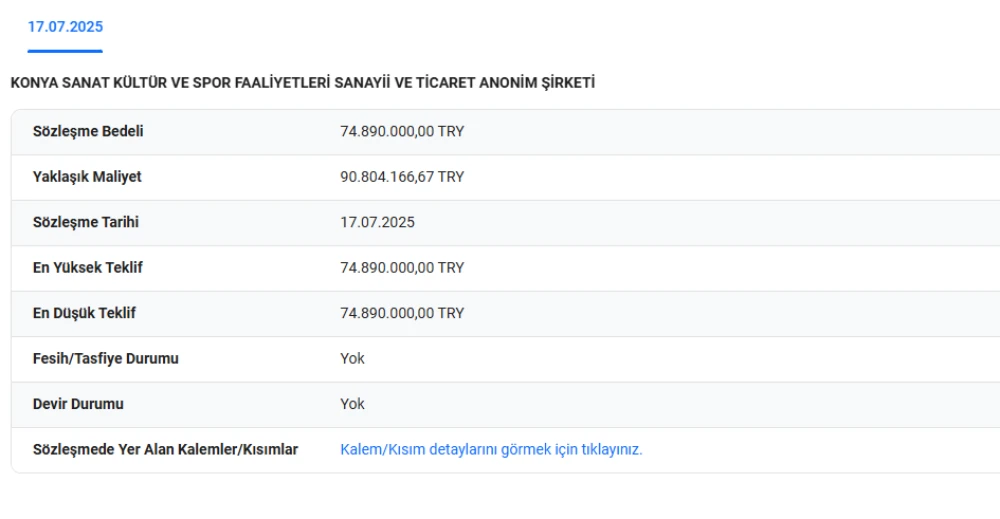The image size is (1000, 519).
Task: Click the KONYA SANAT KÜLTÜR company name heading
Action: click(302, 83)
